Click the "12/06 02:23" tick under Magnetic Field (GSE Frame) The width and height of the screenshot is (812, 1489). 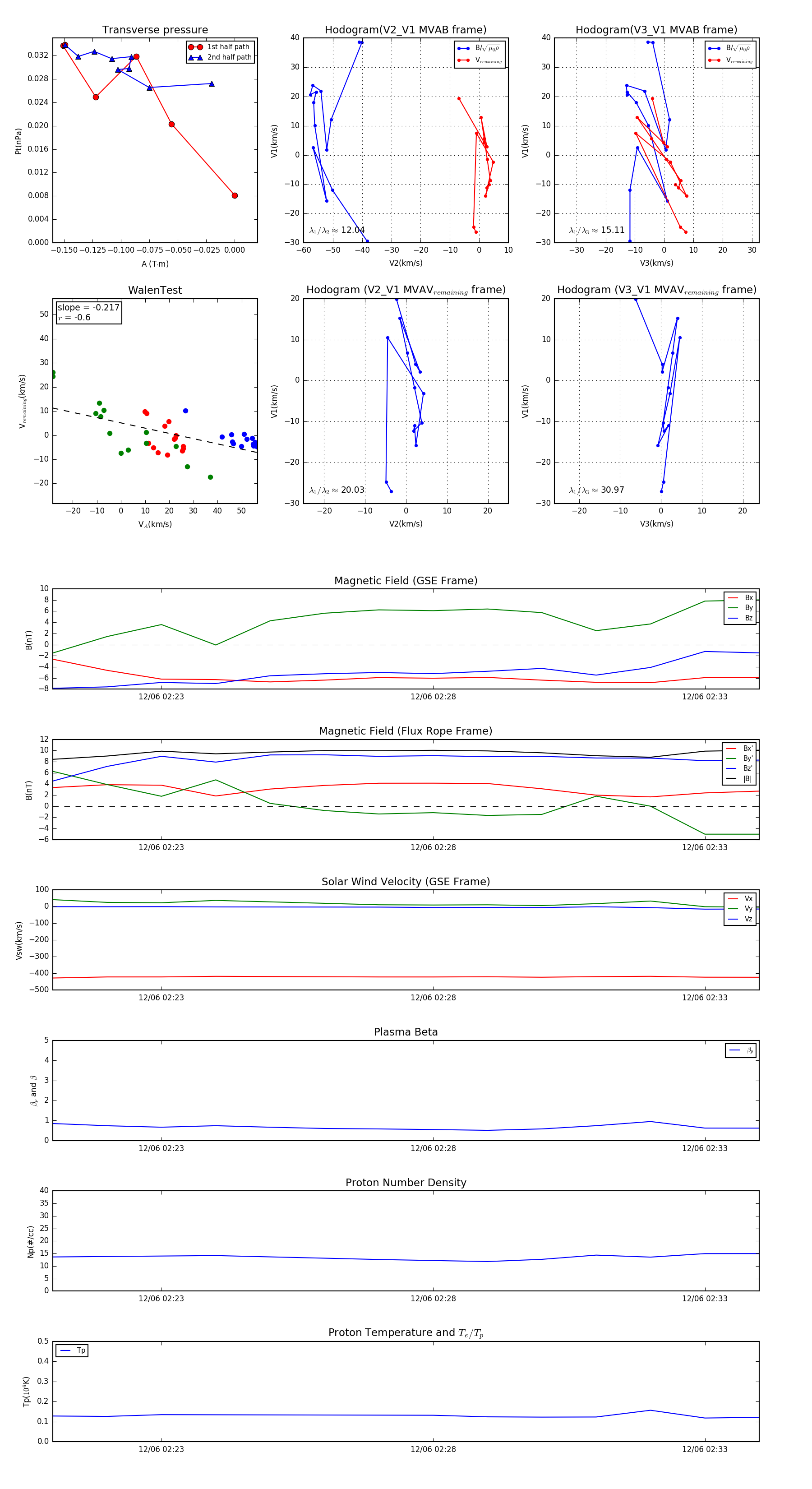pos(161,697)
